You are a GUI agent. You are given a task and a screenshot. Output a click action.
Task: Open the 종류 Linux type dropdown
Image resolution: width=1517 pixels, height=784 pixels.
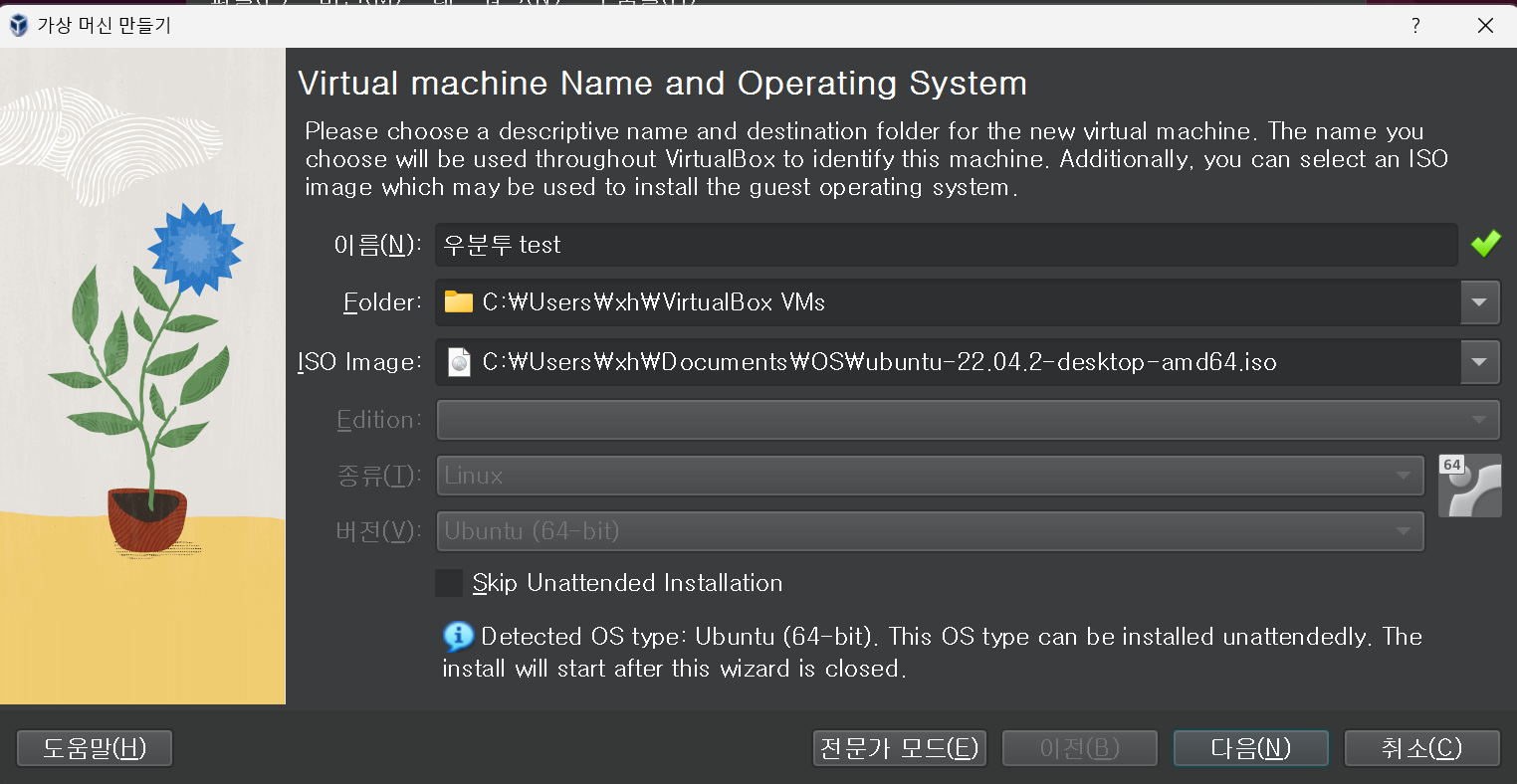[x=931, y=476]
